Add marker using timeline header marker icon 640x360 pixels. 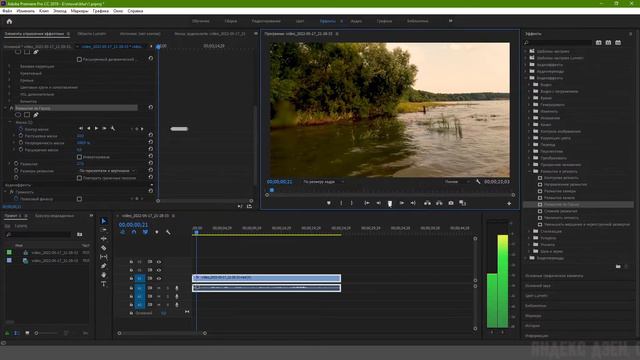click(x=157, y=232)
